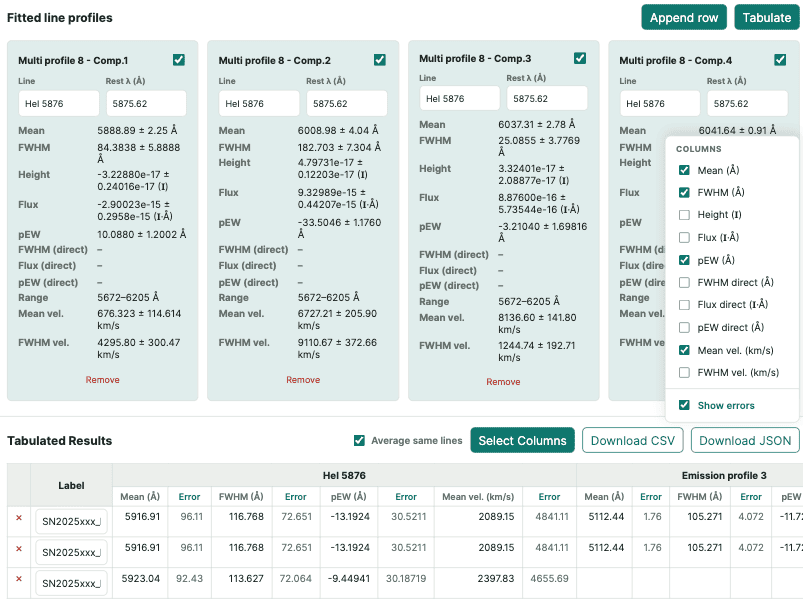
Task: Edit Rest λ field in Comp.1 card
Action: [146, 103]
